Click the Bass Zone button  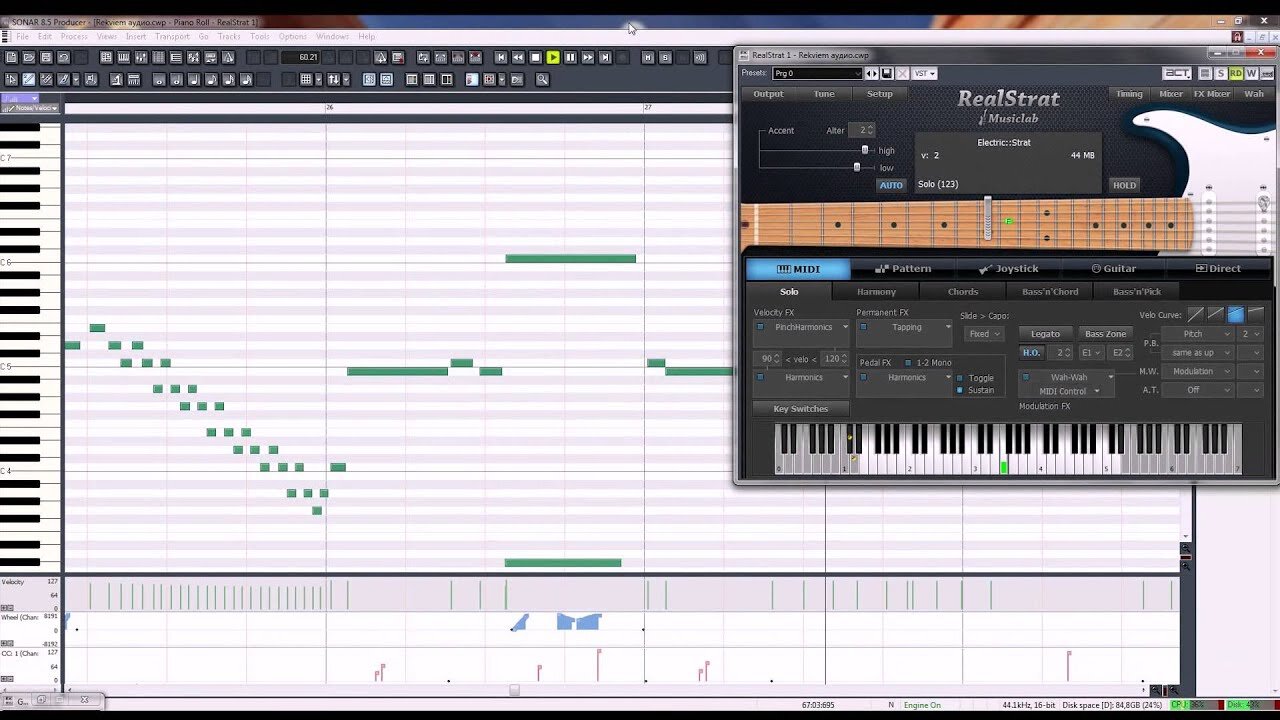(1105, 334)
